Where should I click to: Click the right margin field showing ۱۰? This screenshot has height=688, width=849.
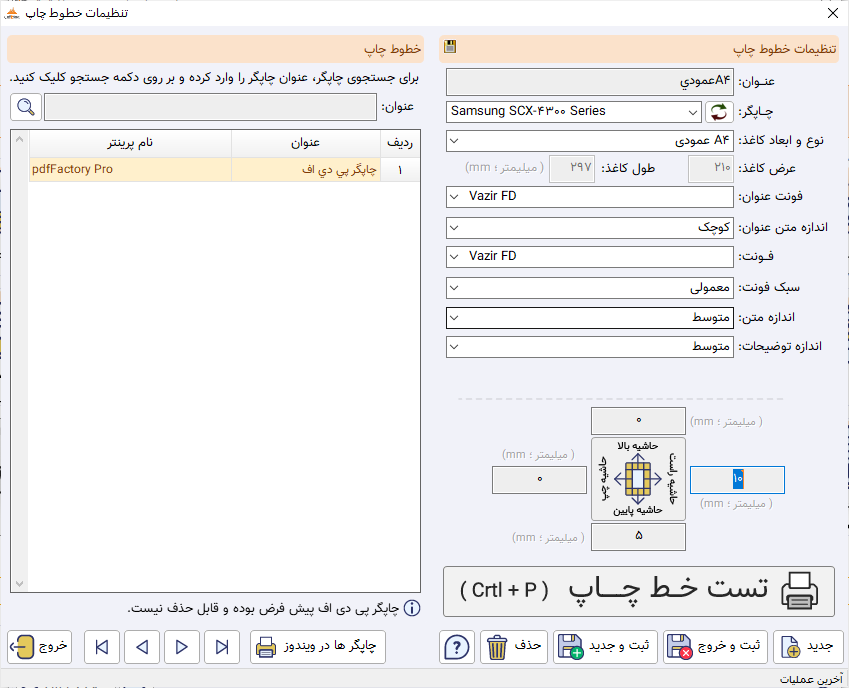point(737,480)
